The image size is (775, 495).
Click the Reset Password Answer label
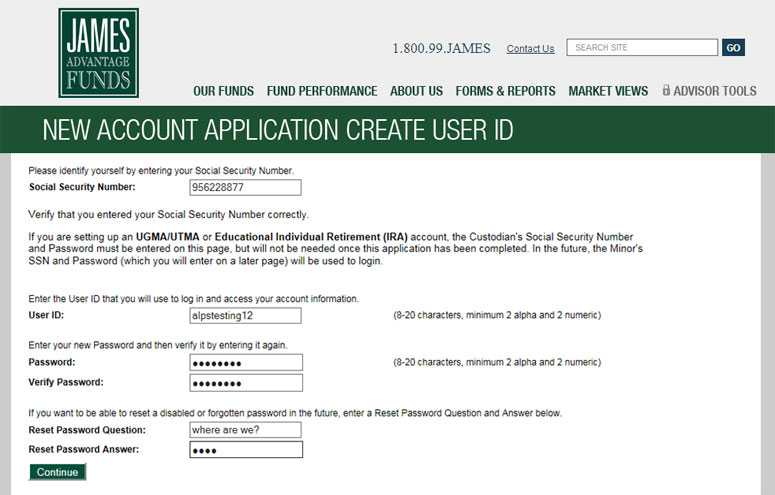[84, 449]
